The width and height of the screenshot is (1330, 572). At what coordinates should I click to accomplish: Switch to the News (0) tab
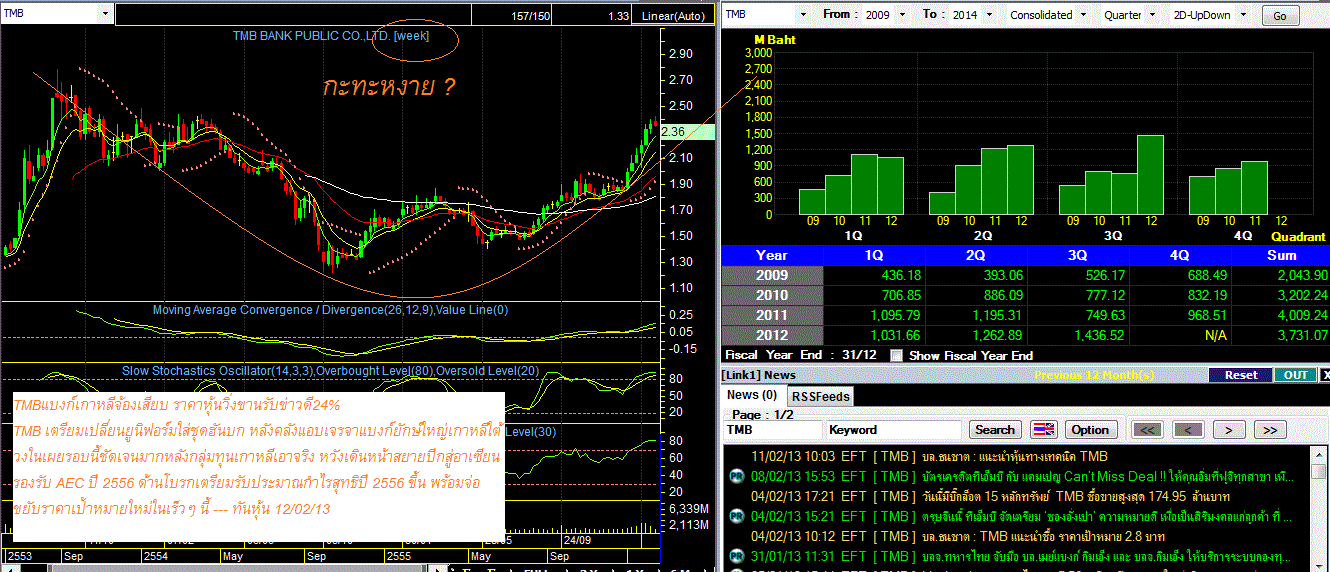[752, 395]
